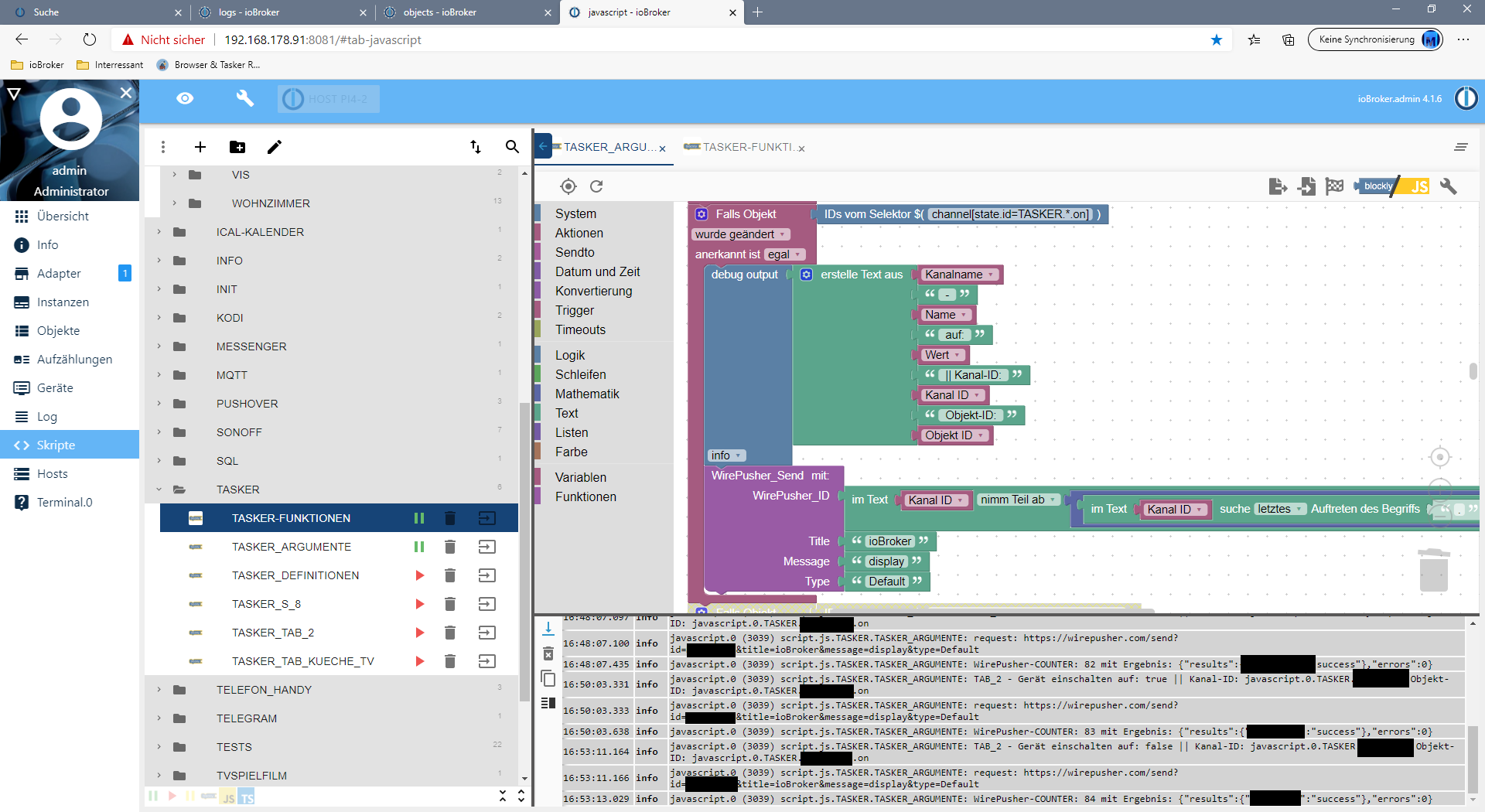Import Blockly blocks icon

1306,186
